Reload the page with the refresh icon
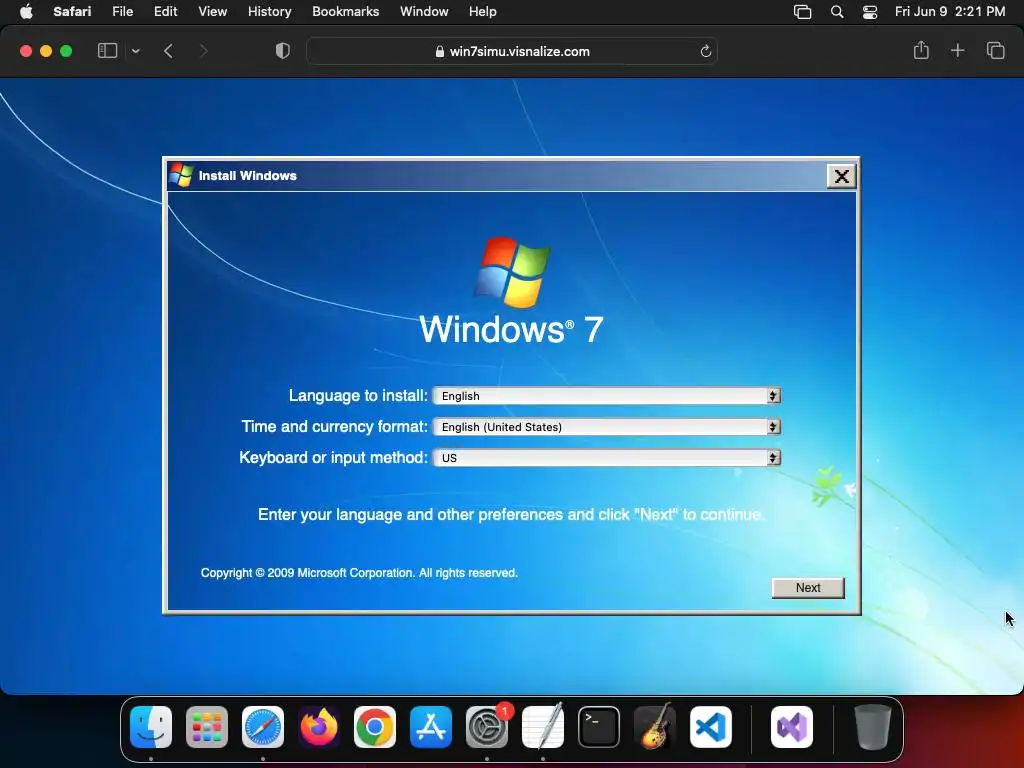Screen dimensions: 1024x768 point(705,52)
